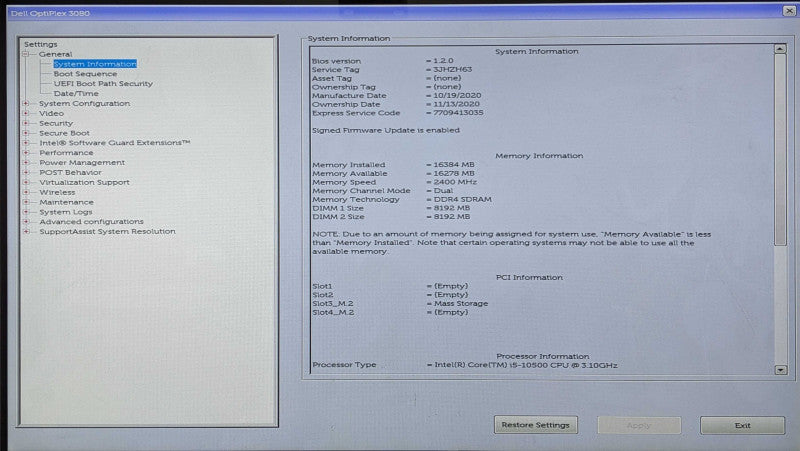Select the Security category label
Screen dimensions: 800x451
tap(56, 123)
